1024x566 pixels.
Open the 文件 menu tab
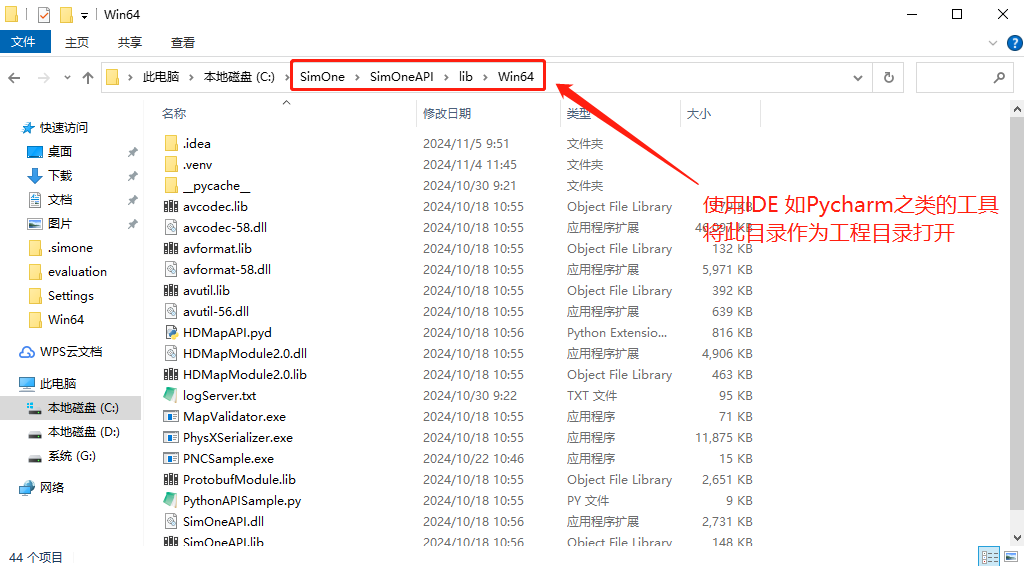click(23, 42)
